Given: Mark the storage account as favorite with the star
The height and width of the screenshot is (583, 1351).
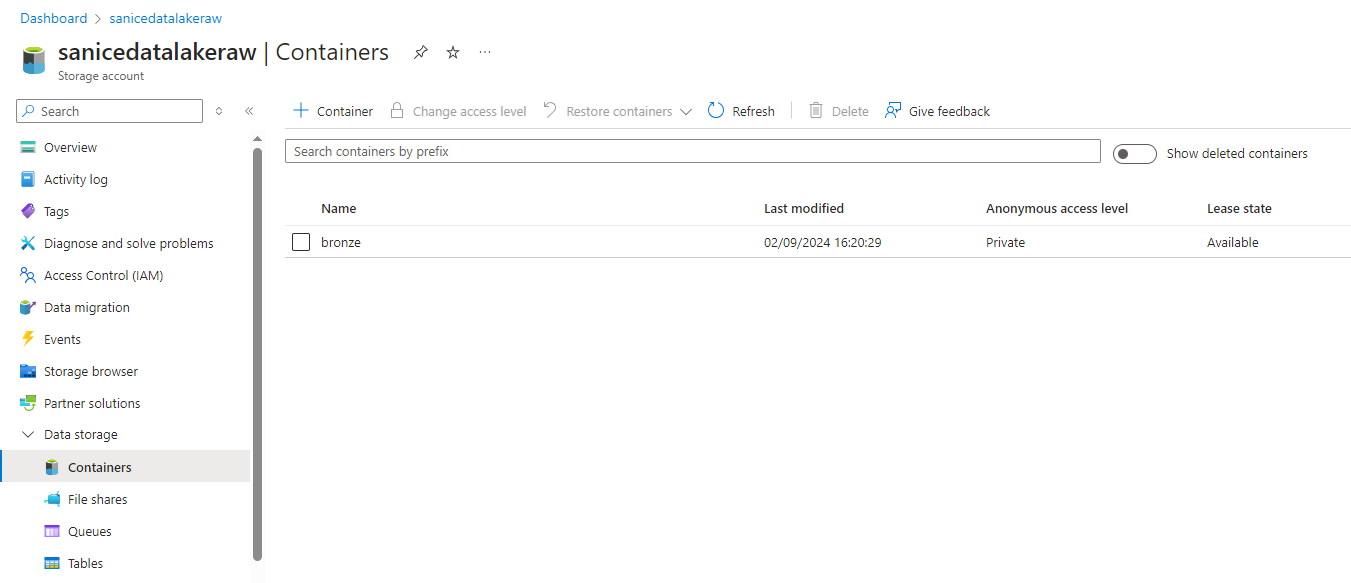Looking at the screenshot, I should point(453,53).
